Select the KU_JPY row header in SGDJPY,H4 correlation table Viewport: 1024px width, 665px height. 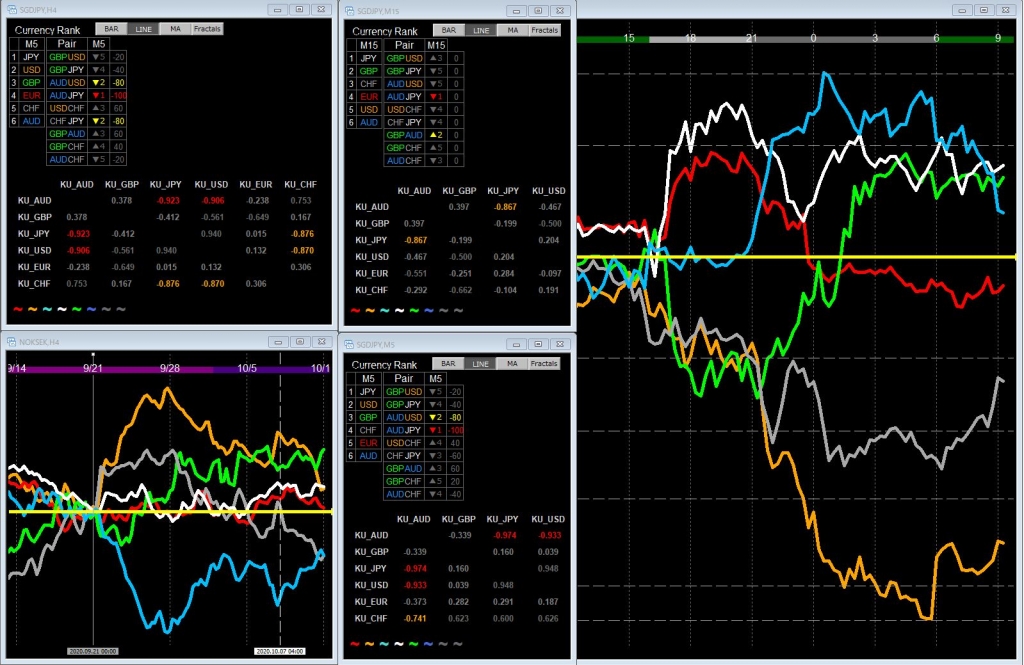click(x=33, y=232)
